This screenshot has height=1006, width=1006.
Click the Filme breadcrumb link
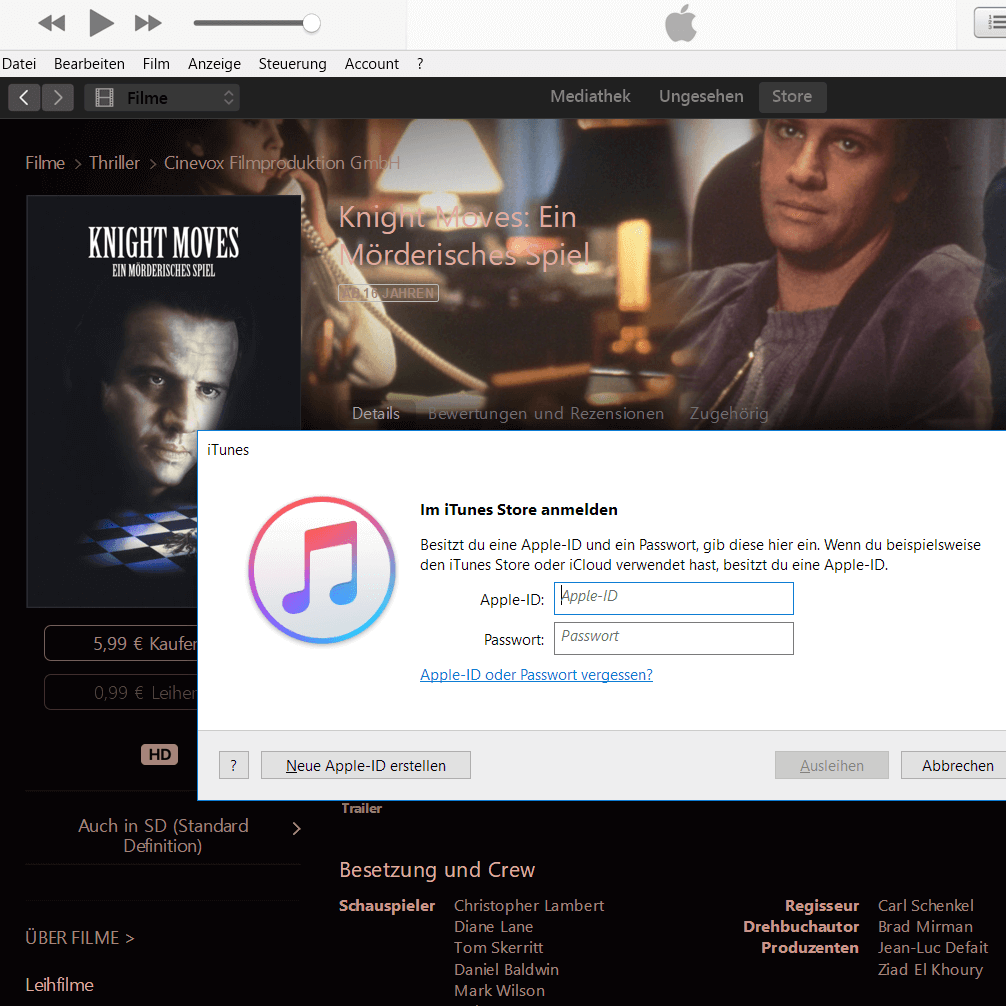pyautogui.click(x=45, y=163)
